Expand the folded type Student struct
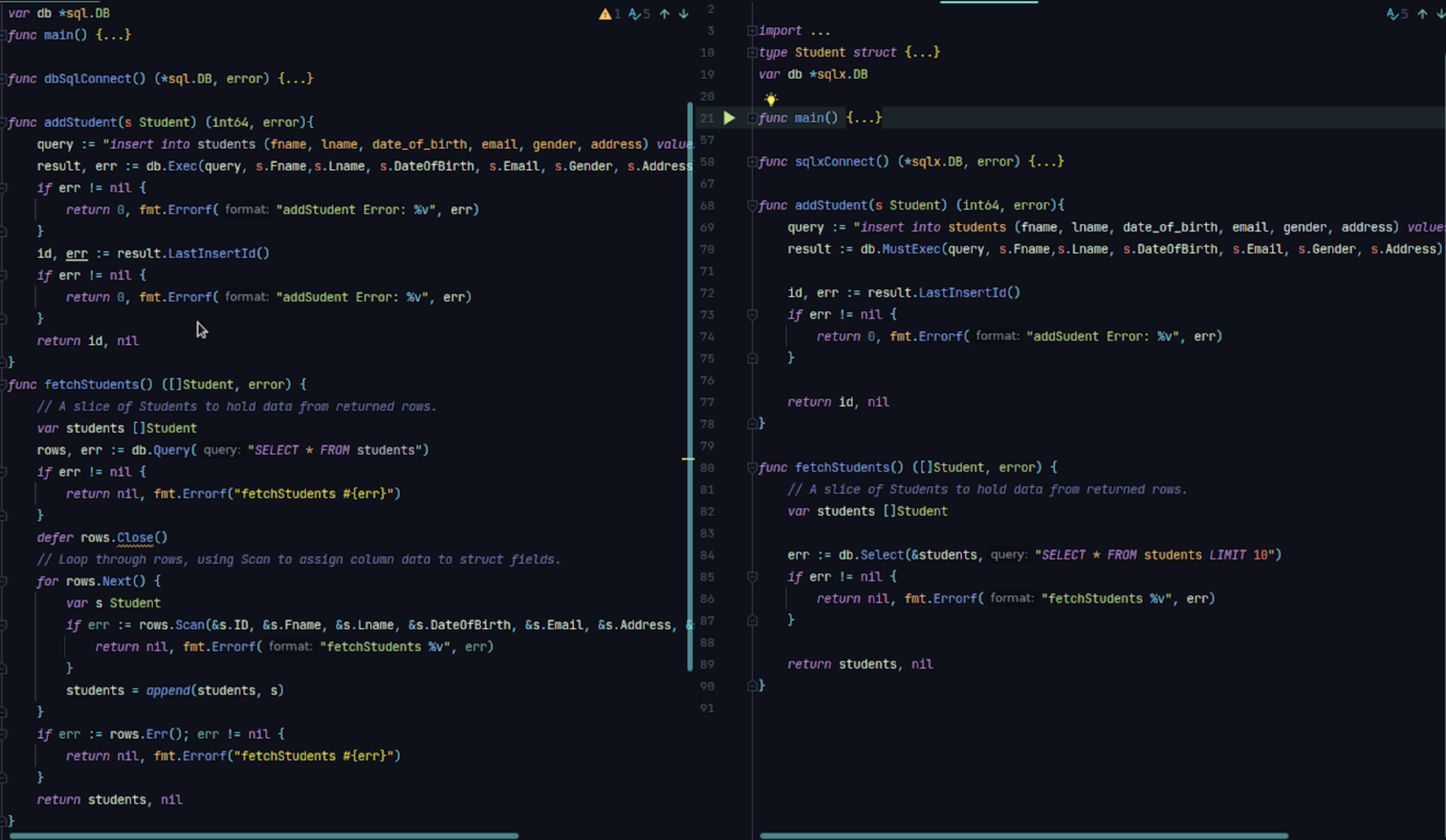 752,52
